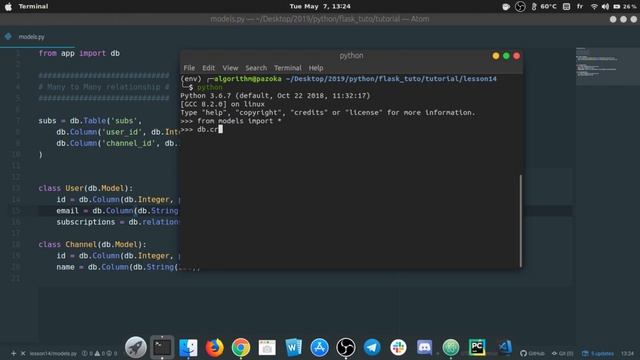Click 'class User(db.Model):' line in Atom
This screenshot has width=640, height=360.
(85, 188)
